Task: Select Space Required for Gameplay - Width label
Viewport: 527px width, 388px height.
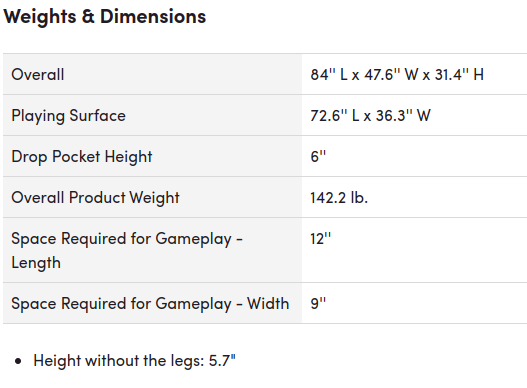Action: pyautogui.click(x=150, y=304)
